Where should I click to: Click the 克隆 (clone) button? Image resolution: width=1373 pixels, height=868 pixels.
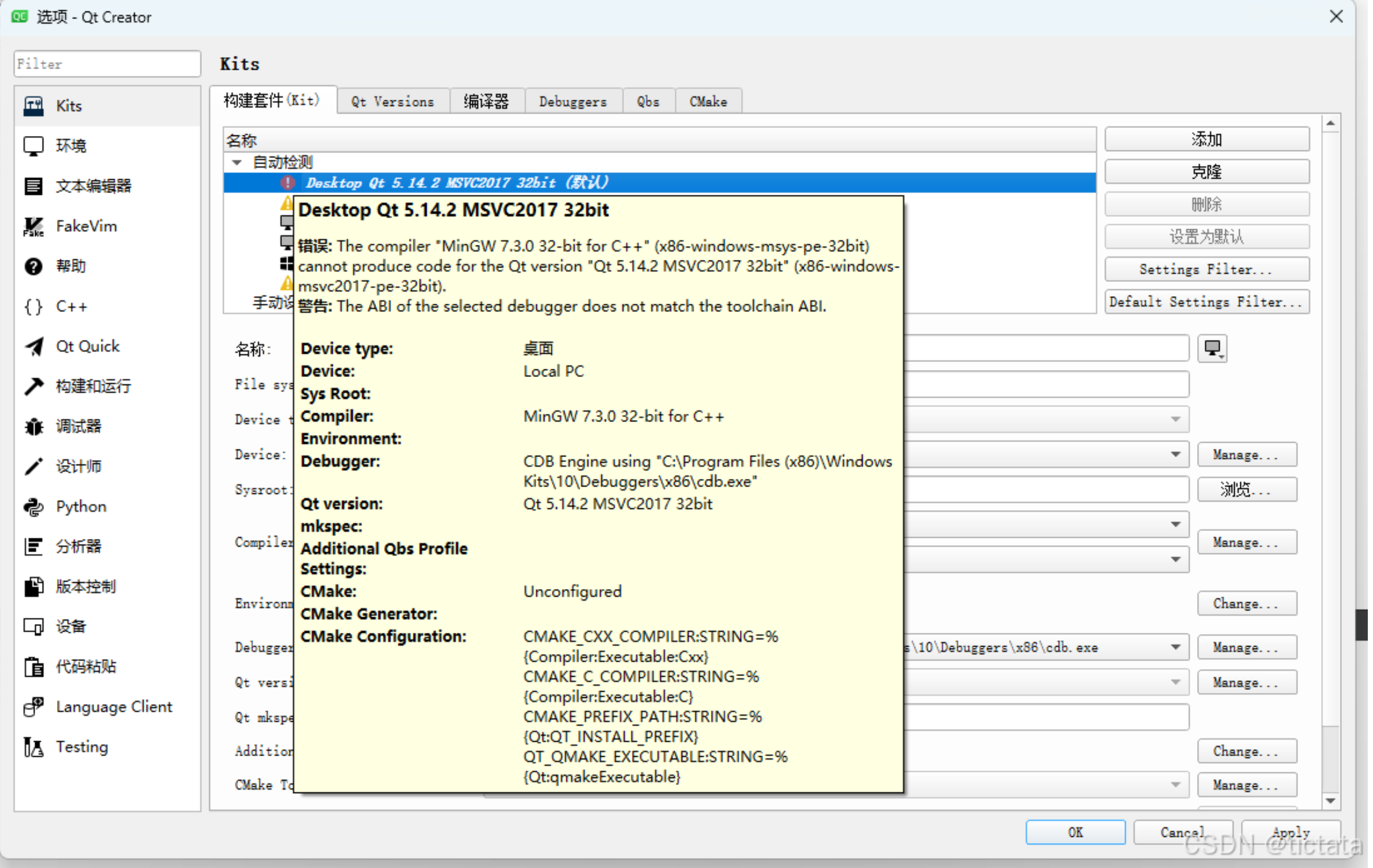coord(1206,172)
